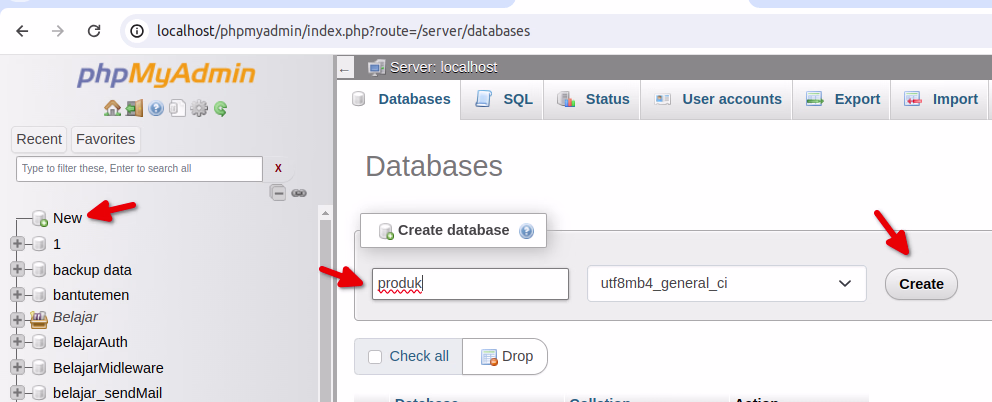Expand the belajar_sendMail database node
The image size is (992, 402).
click(x=17, y=393)
